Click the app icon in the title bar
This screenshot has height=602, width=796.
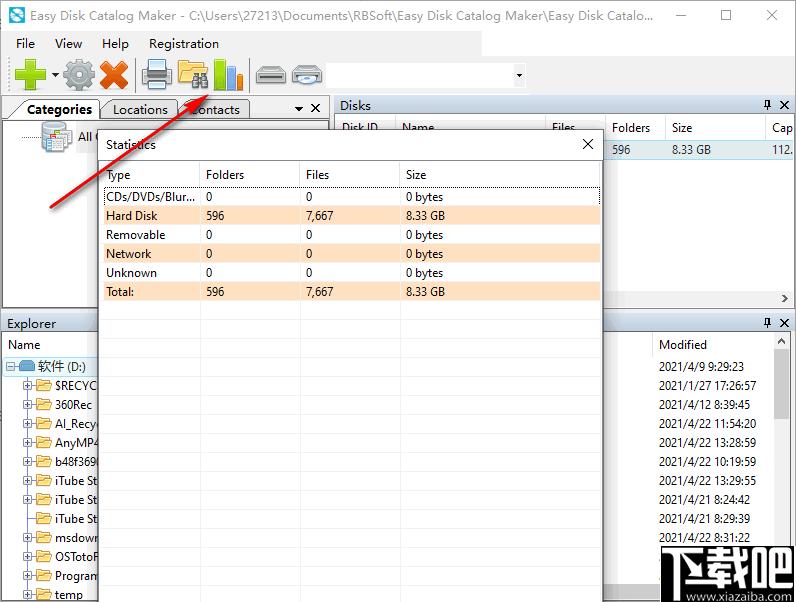point(16,15)
